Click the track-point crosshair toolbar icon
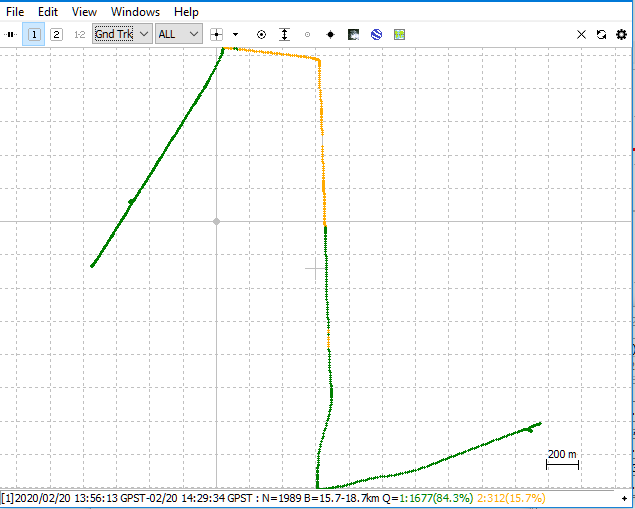The height and width of the screenshot is (509, 635). [x=217, y=34]
